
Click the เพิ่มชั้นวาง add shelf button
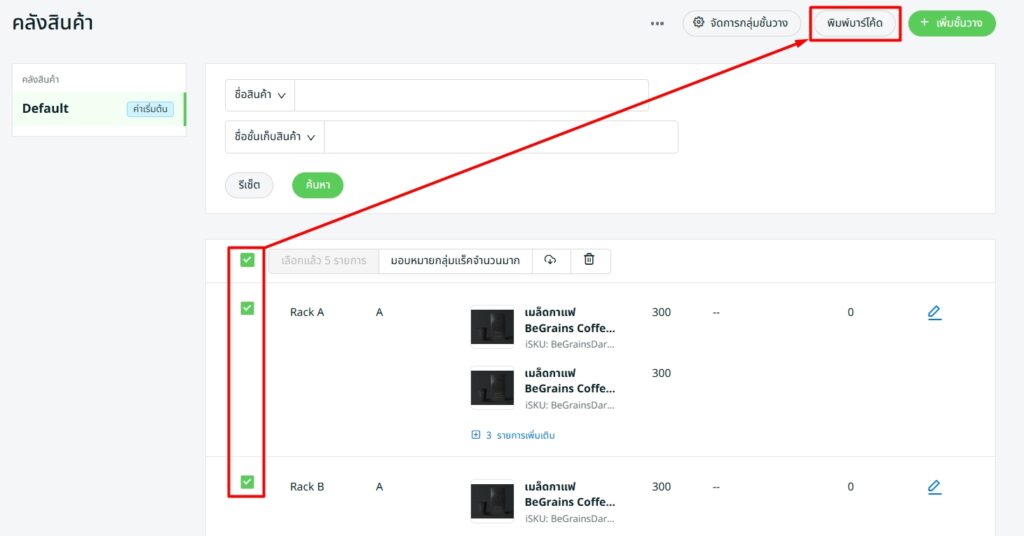951,23
